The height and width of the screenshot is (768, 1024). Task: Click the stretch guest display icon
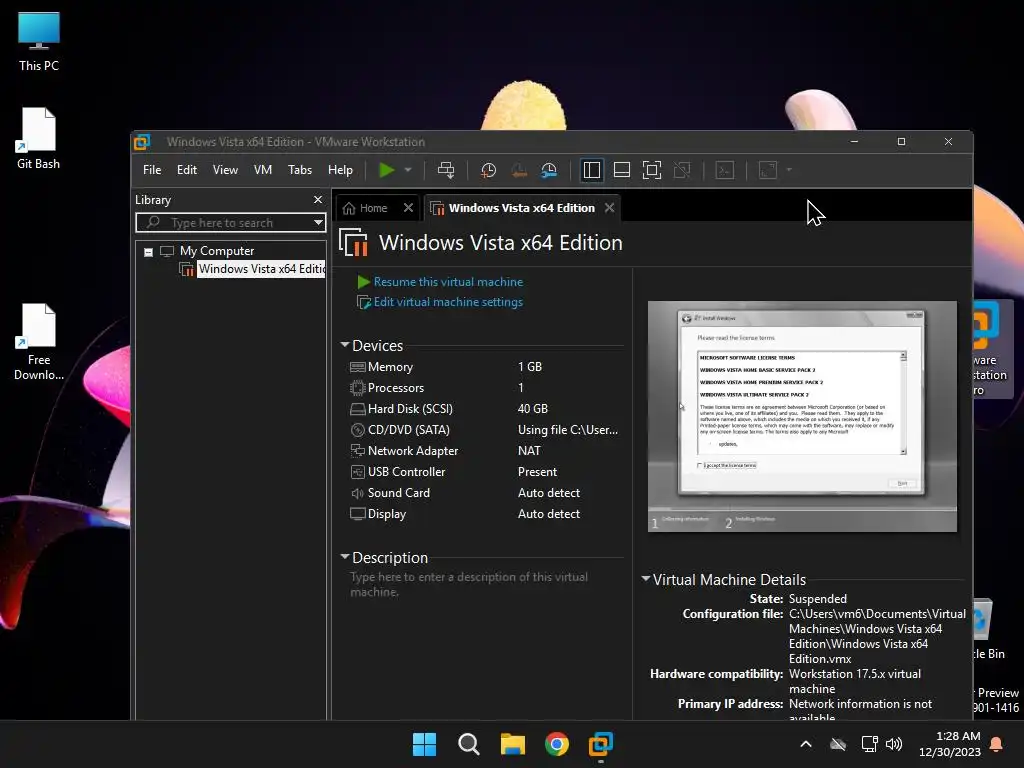point(768,170)
